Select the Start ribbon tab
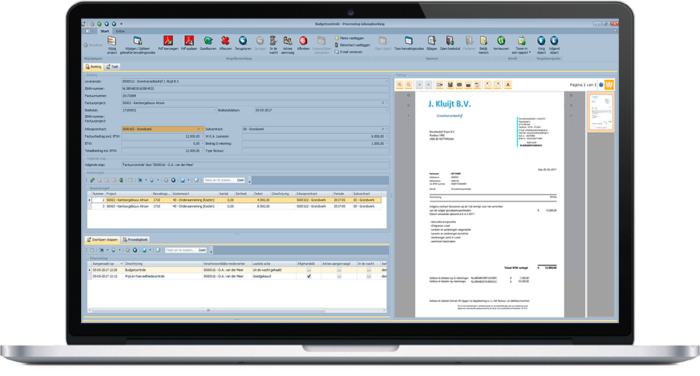The height and width of the screenshot is (376, 700). 104,31
